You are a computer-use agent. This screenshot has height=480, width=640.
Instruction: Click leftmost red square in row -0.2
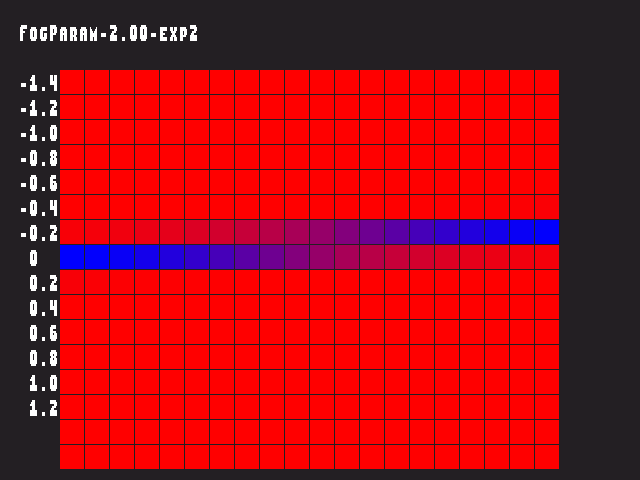pos(72,232)
